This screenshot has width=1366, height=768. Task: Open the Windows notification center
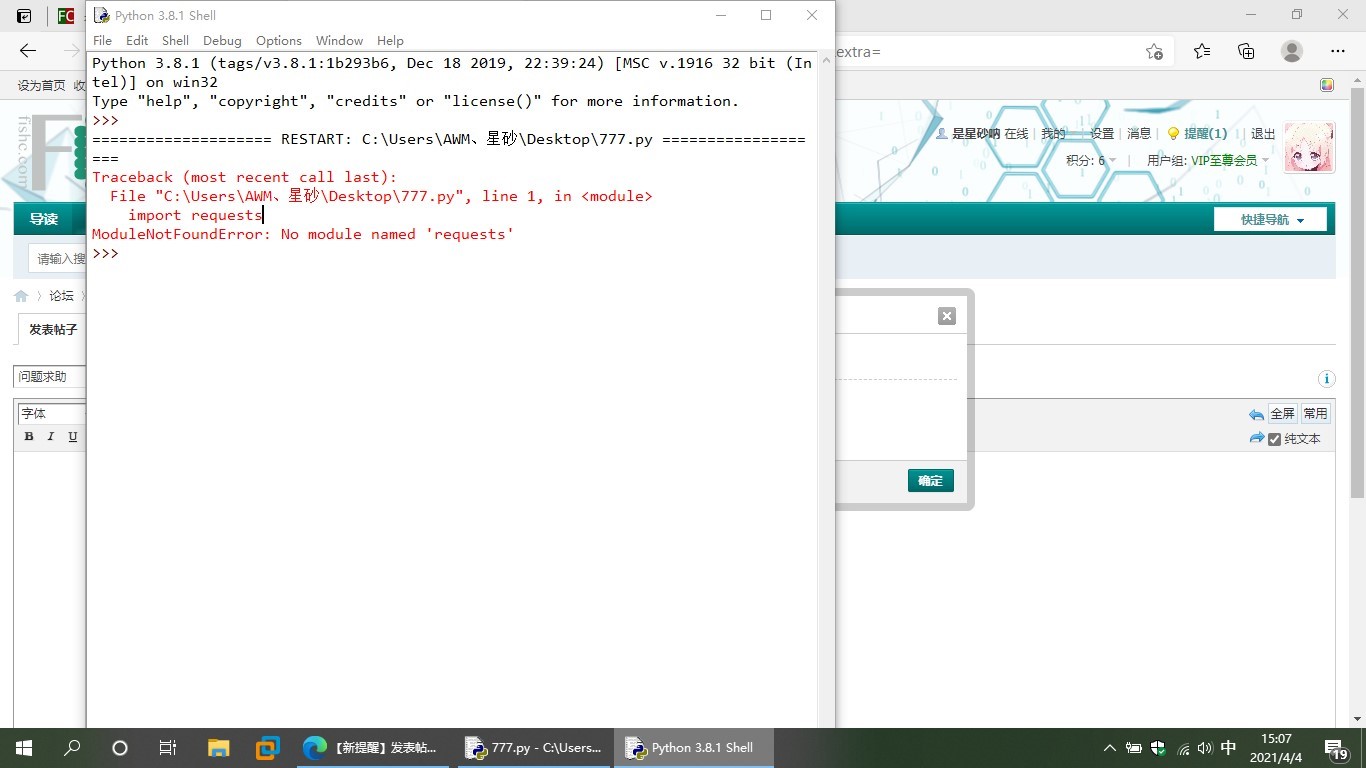(x=1337, y=748)
